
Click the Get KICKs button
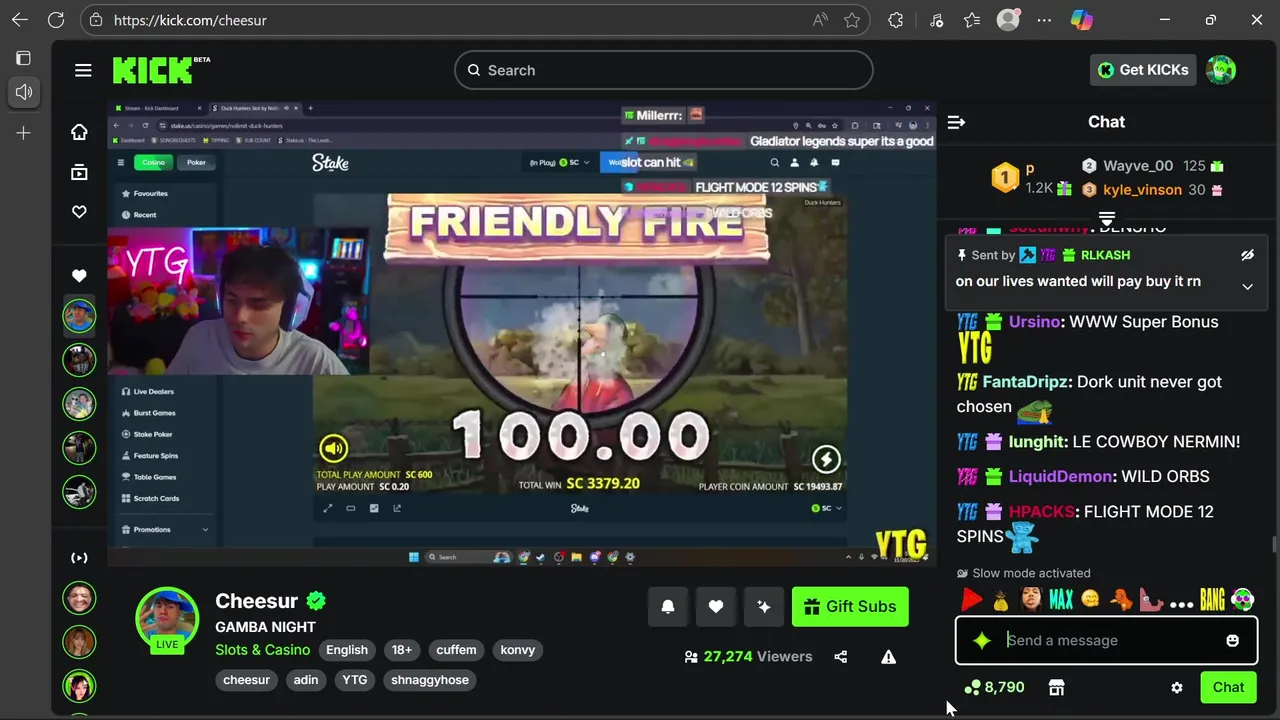click(x=1143, y=70)
